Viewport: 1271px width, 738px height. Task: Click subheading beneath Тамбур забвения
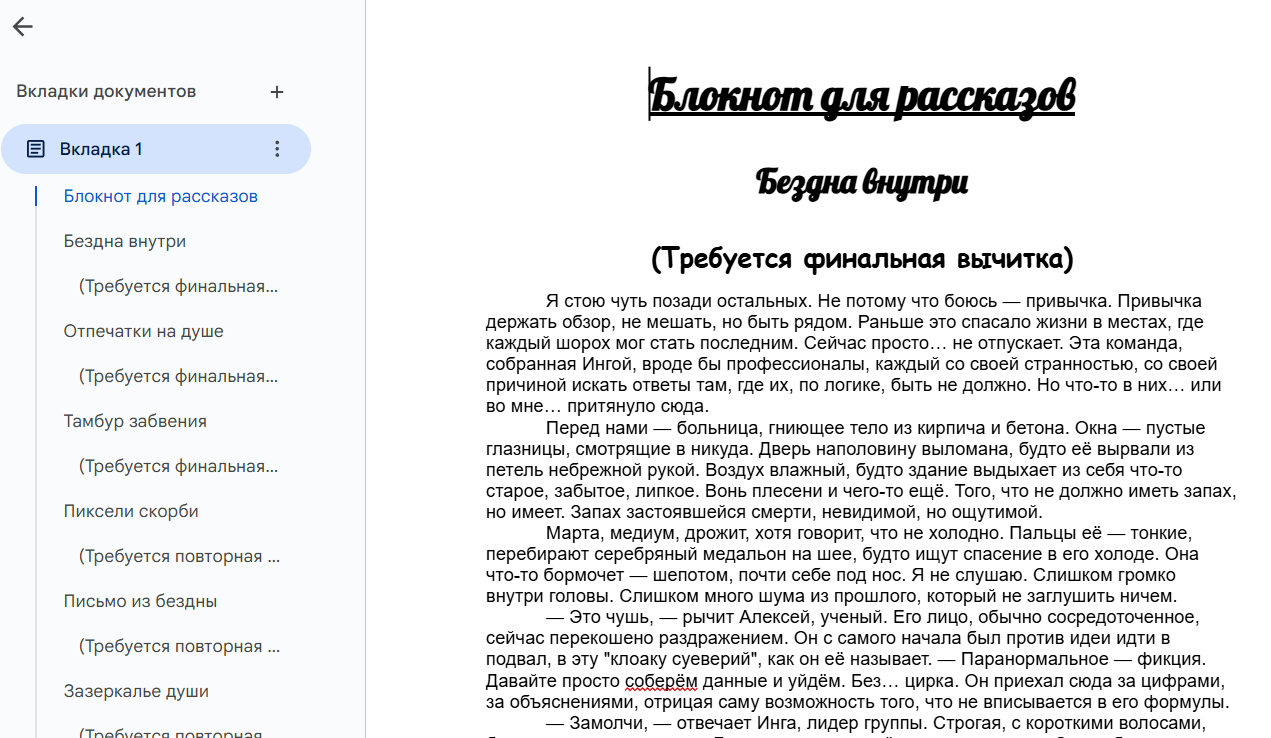point(178,466)
